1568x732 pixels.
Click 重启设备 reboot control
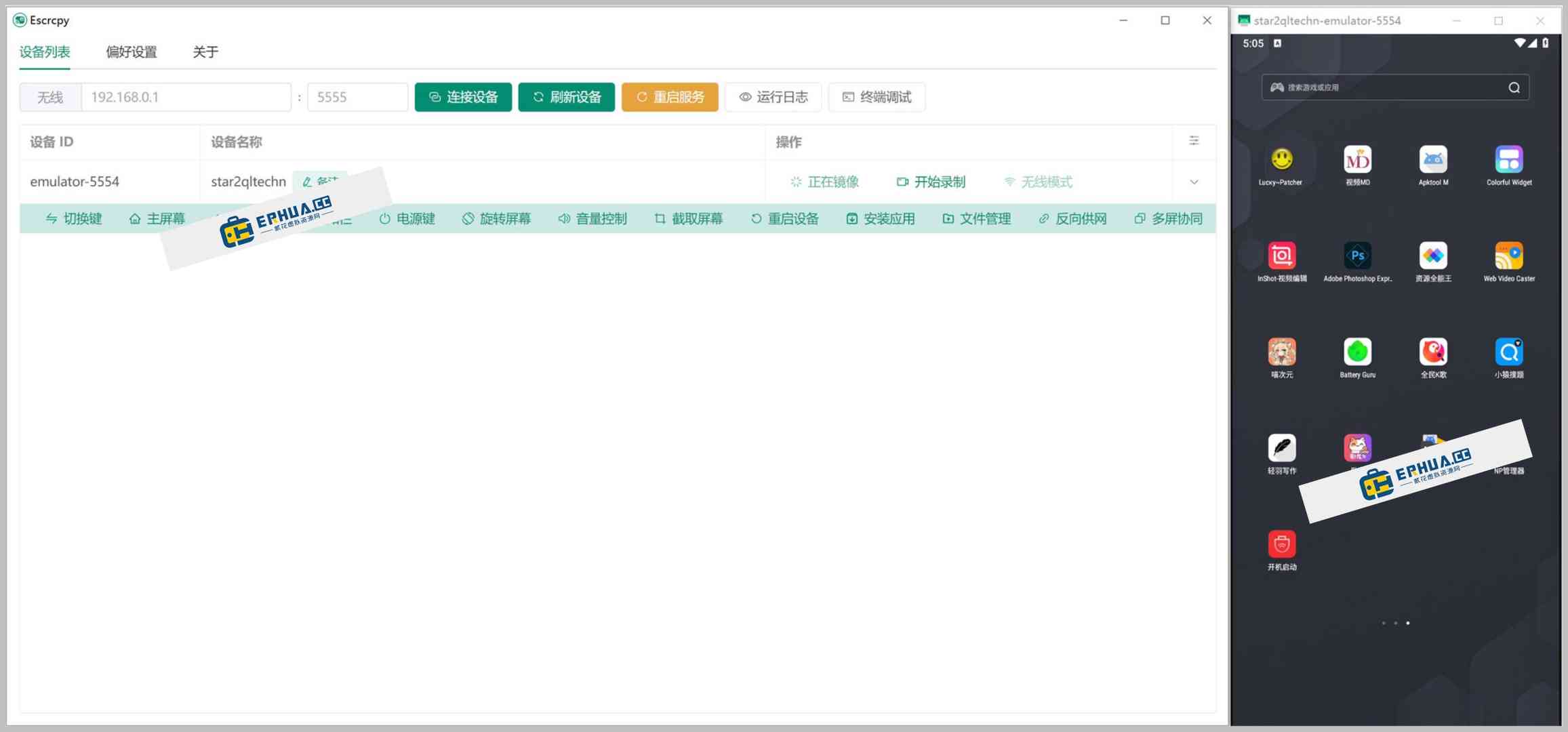click(x=784, y=218)
